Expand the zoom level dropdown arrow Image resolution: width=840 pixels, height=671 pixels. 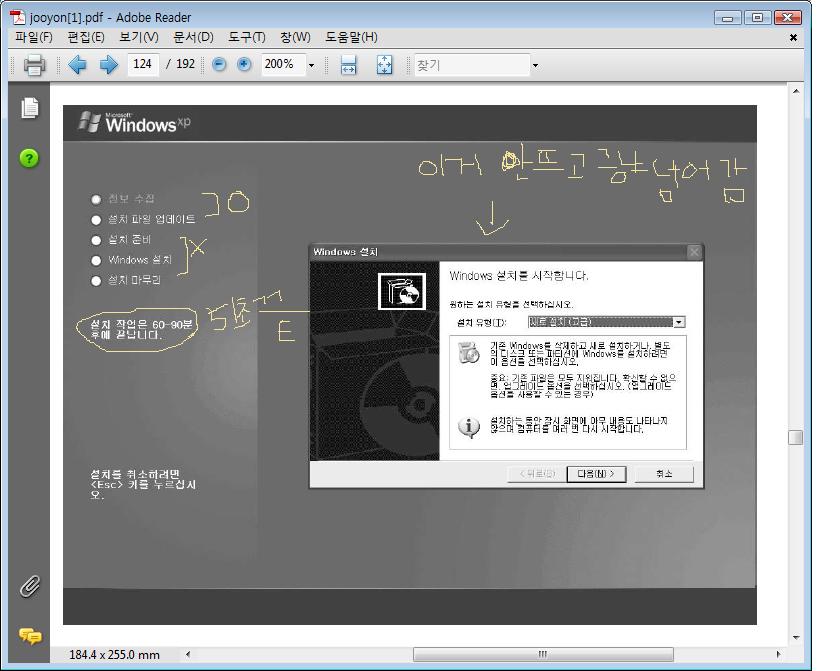(311, 65)
